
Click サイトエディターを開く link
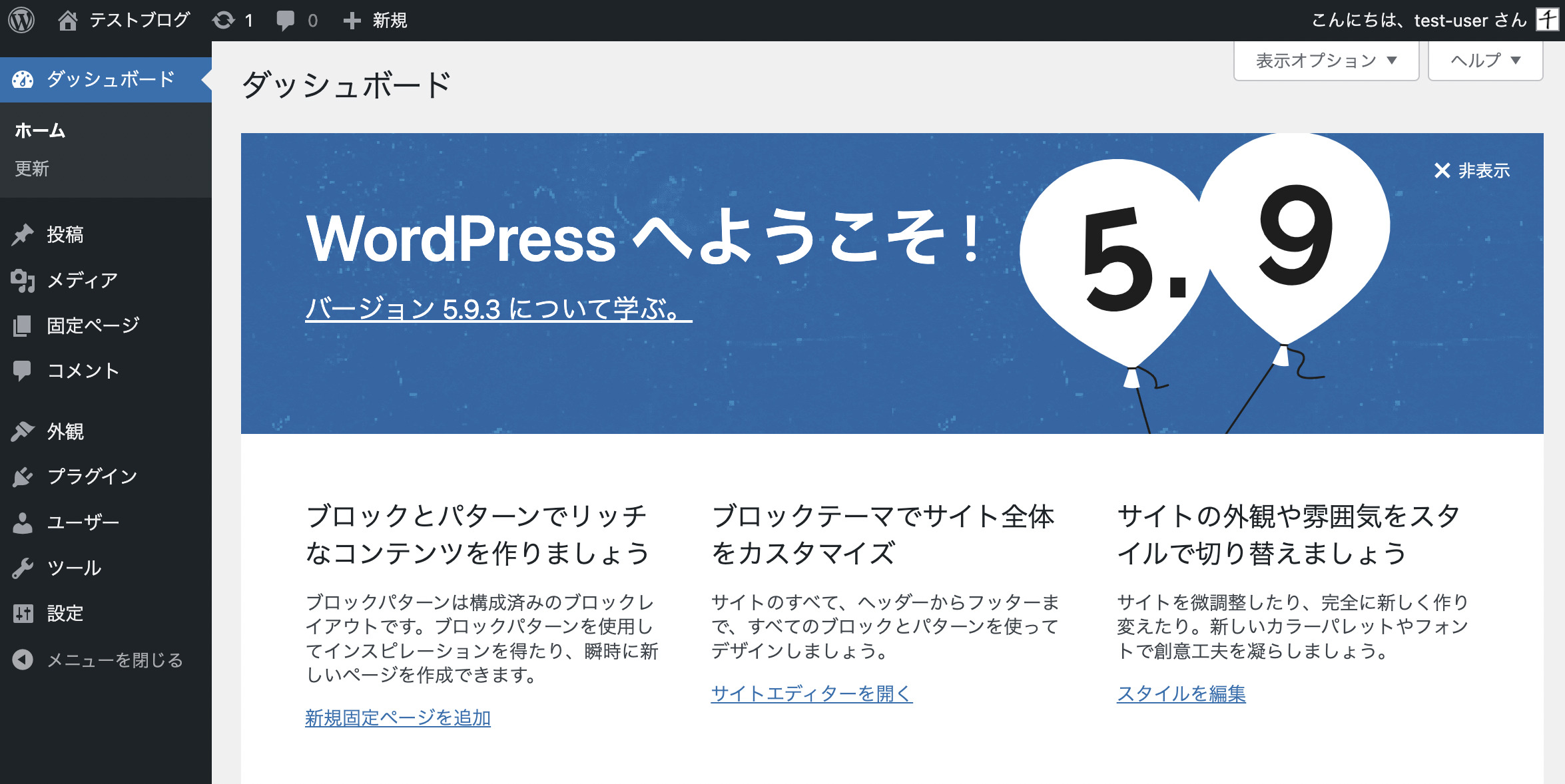(x=812, y=693)
